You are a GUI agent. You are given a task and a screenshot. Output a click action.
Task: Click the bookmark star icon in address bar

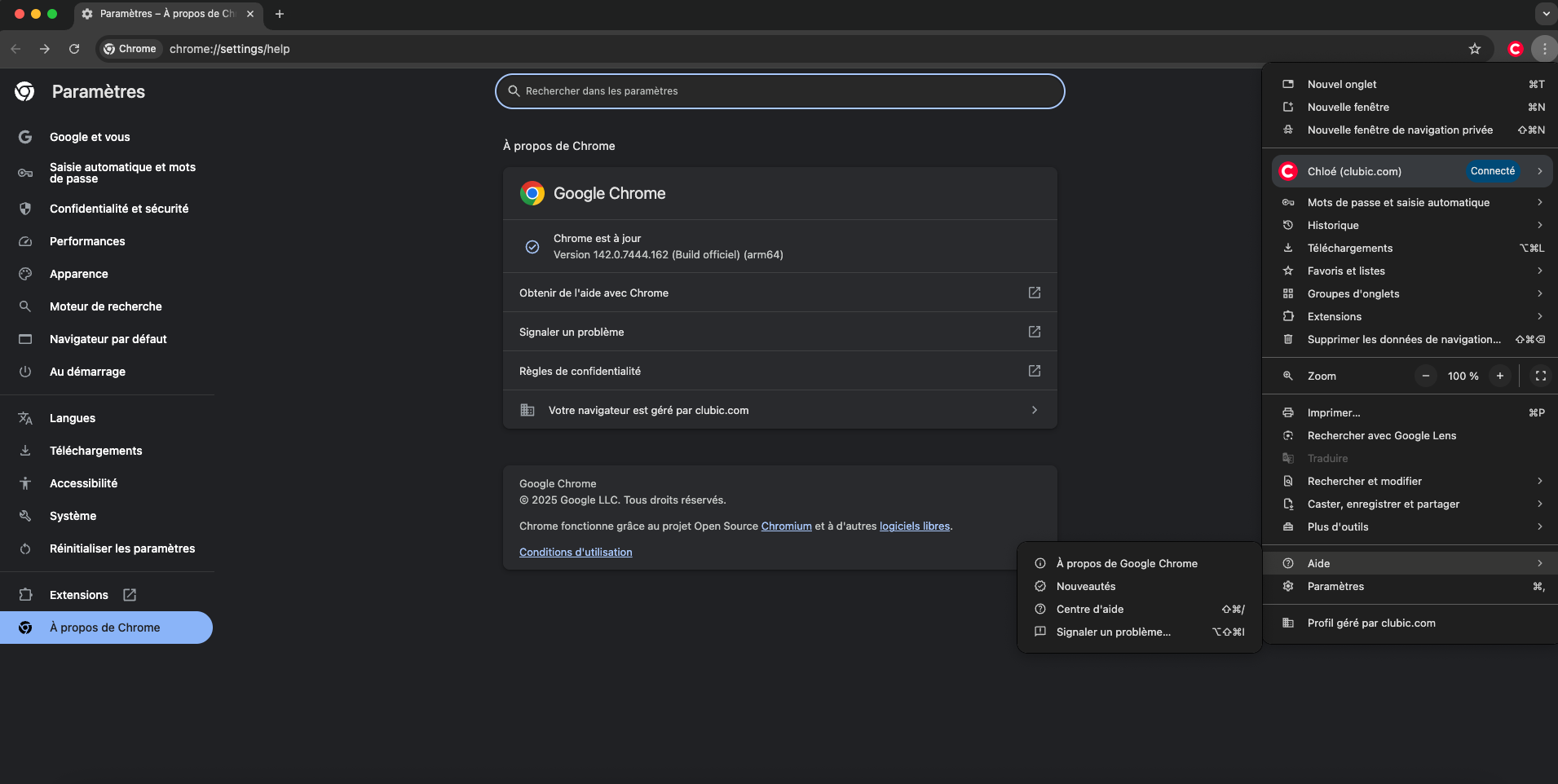1474,49
